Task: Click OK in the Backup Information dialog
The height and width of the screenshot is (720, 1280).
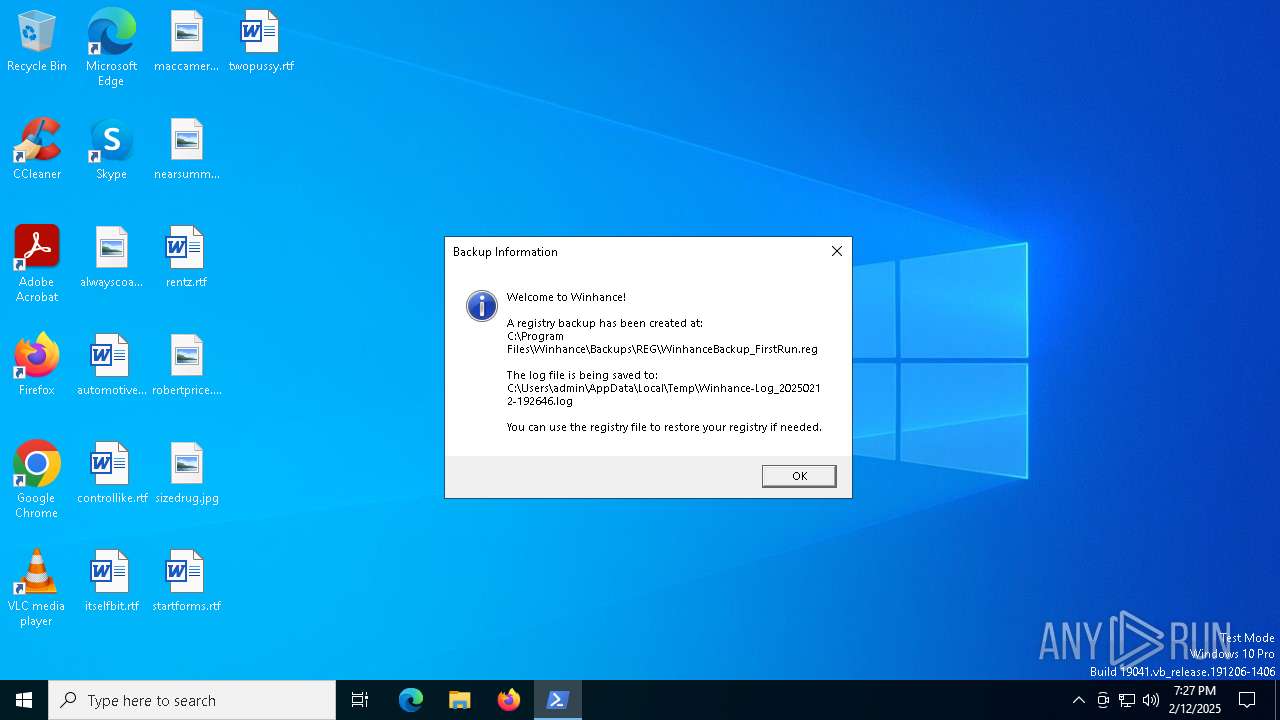Action: pyautogui.click(x=799, y=476)
